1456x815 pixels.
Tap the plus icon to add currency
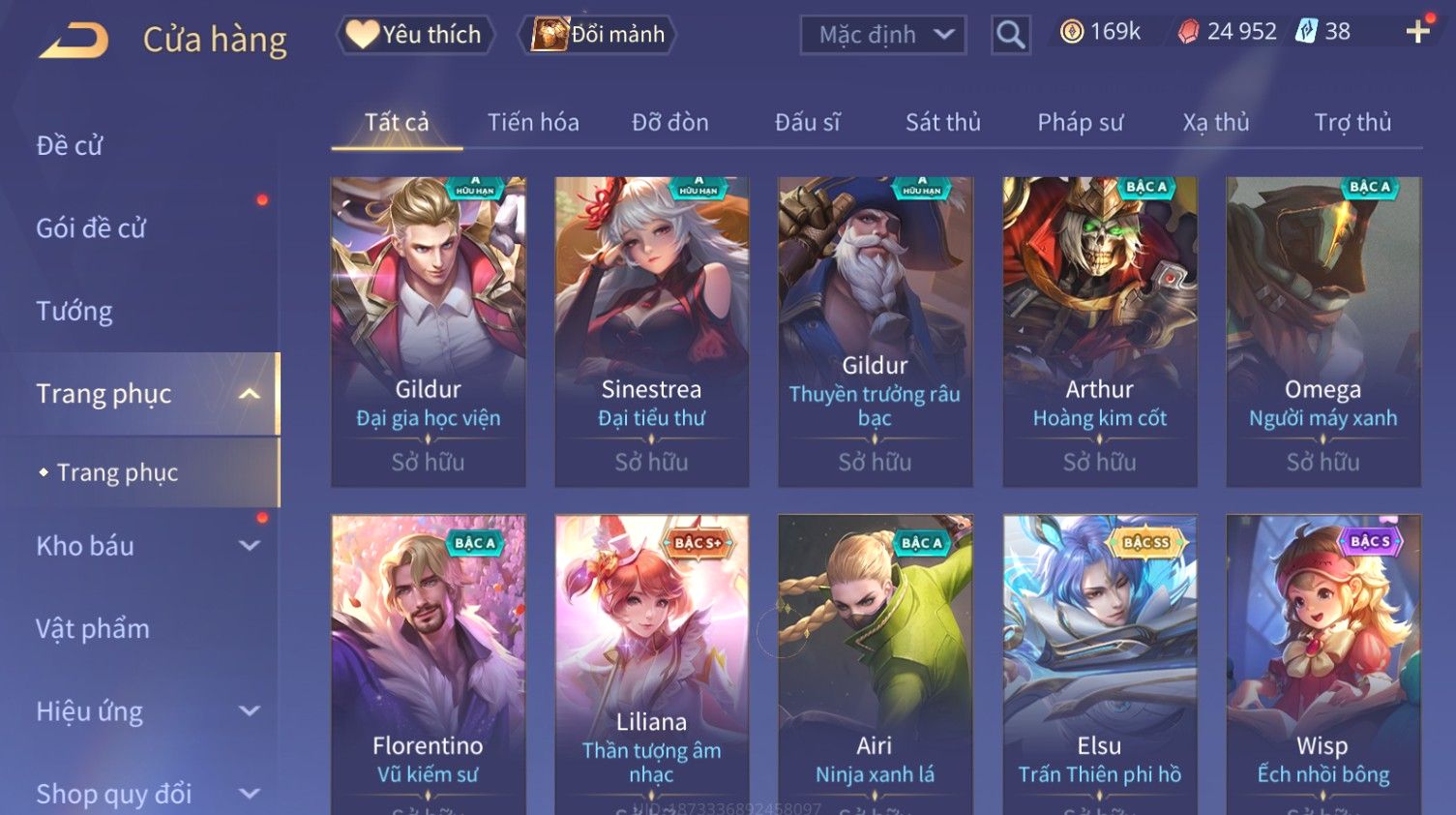pyautogui.click(x=1417, y=32)
